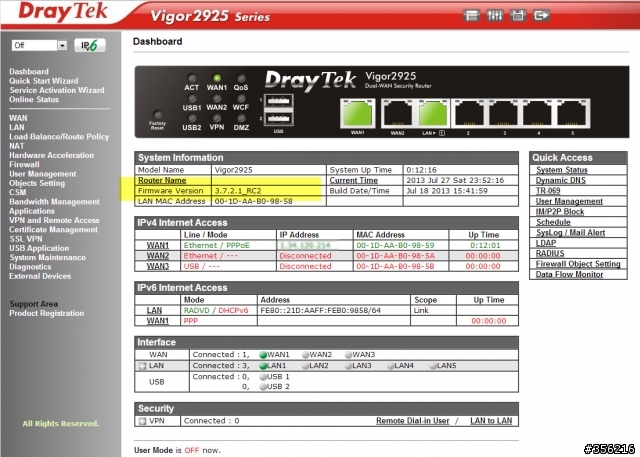The image size is (640, 457).
Task: Open Data Flow Monitor link
Action: [569, 275]
